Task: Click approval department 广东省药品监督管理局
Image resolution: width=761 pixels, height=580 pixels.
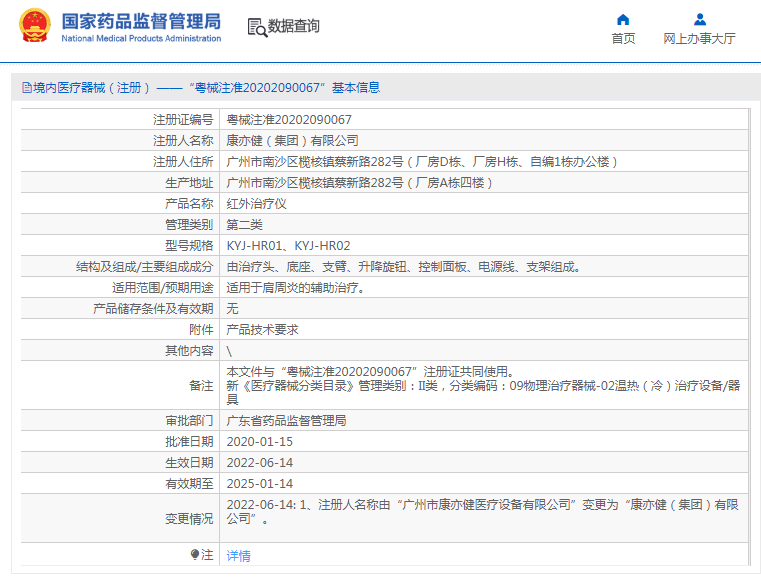Action: click(x=286, y=421)
